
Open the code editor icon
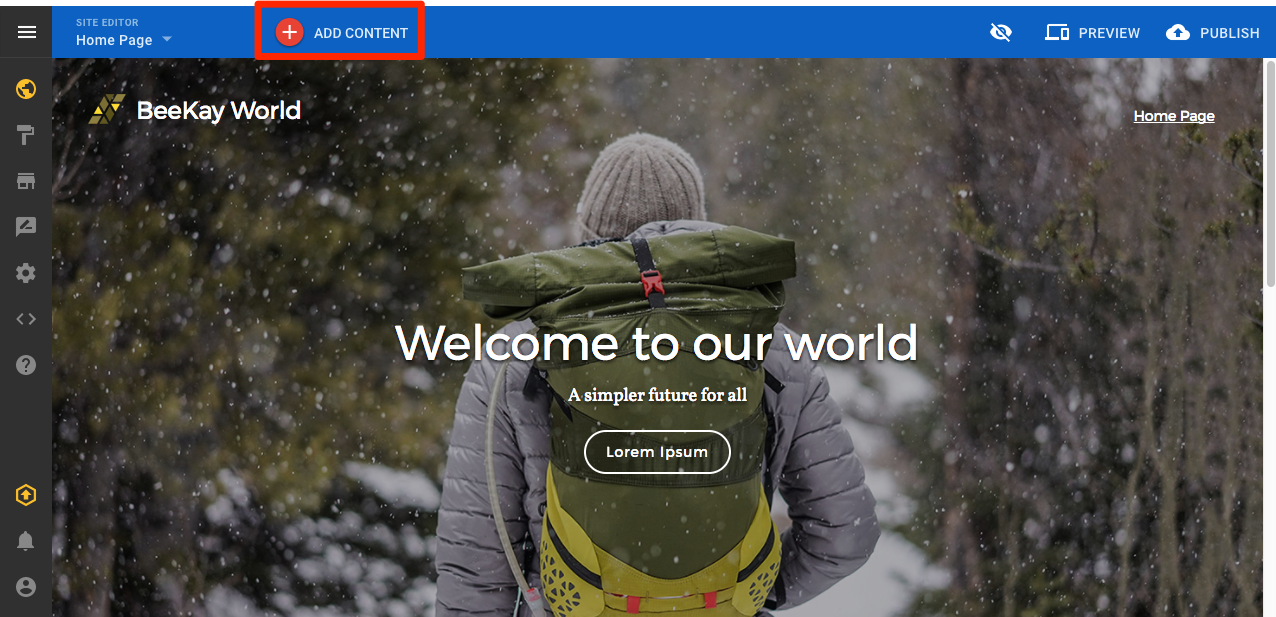(x=26, y=319)
